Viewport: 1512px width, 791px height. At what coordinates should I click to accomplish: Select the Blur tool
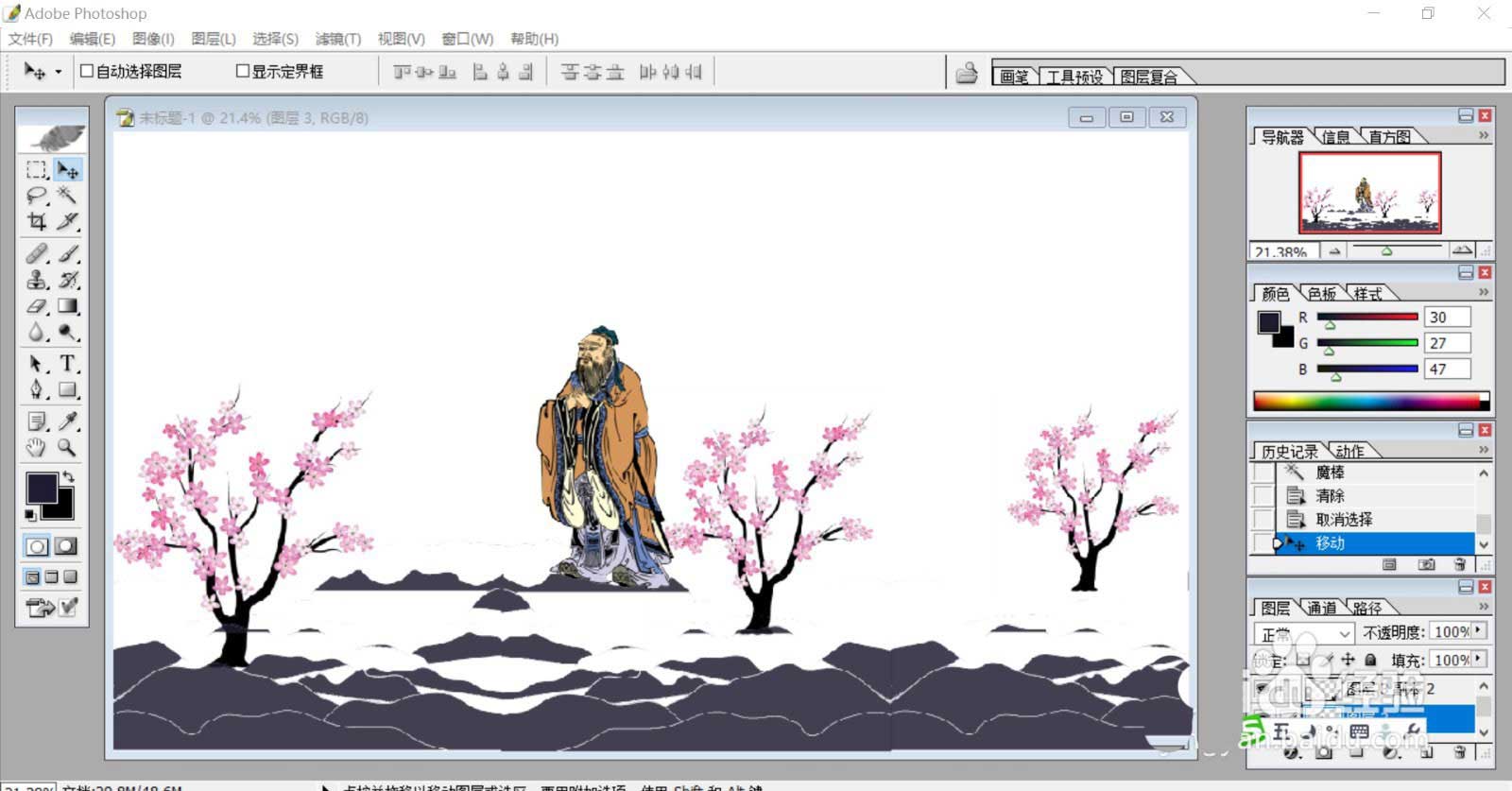37,333
